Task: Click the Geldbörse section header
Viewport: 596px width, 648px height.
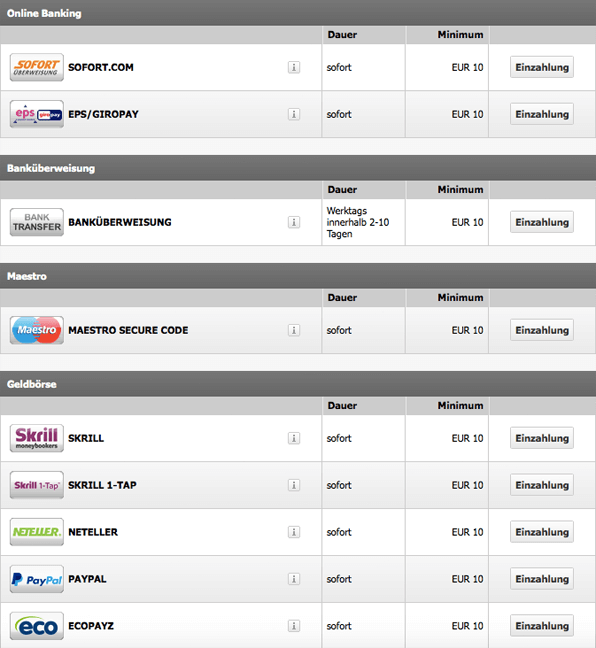Action: click(x=298, y=384)
